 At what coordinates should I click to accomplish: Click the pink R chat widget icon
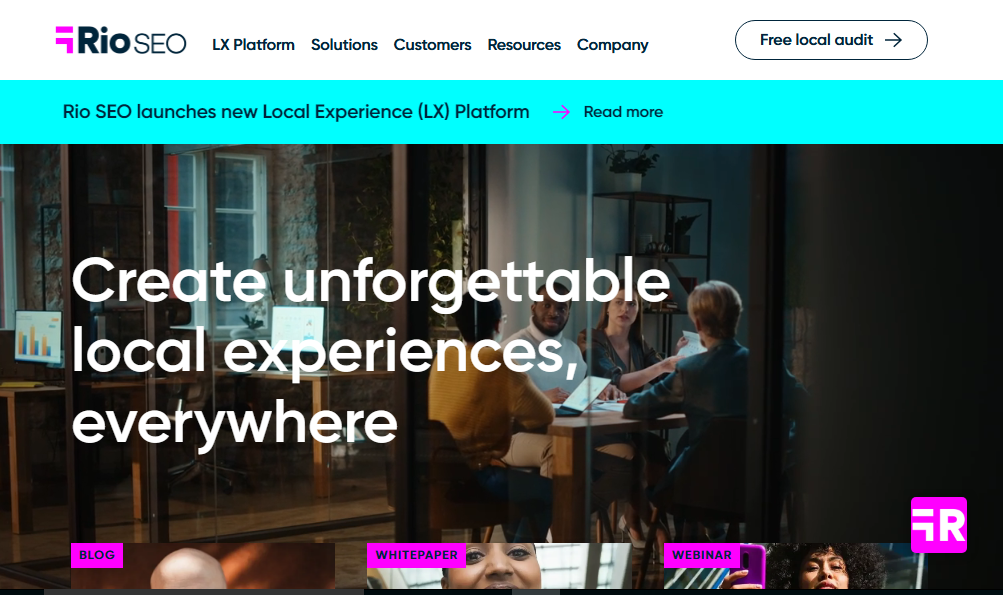(x=938, y=525)
